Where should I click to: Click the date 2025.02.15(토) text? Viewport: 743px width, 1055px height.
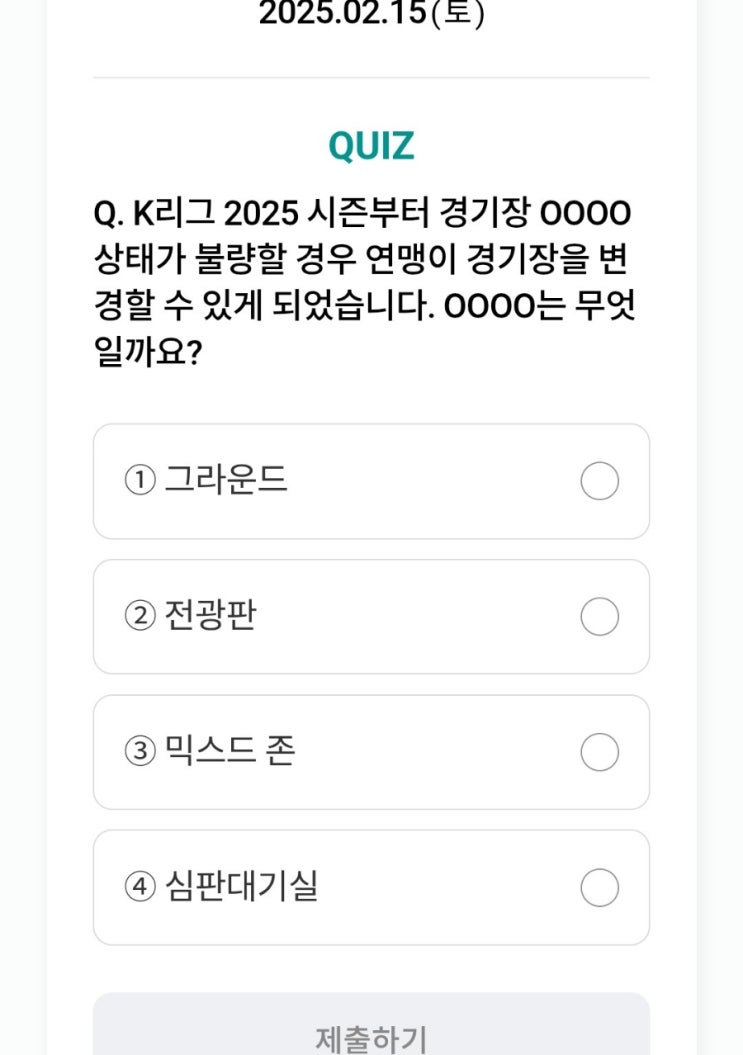pyautogui.click(x=372, y=13)
